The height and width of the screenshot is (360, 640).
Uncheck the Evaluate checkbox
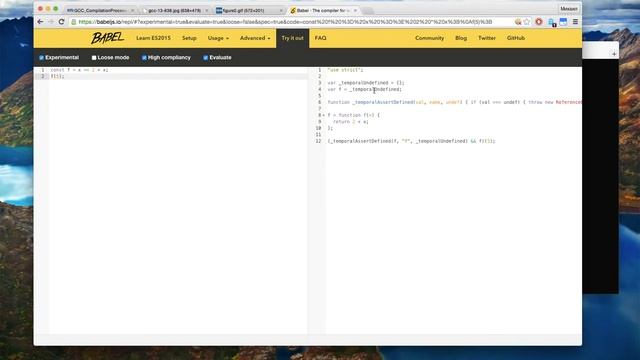[x=205, y=58]
